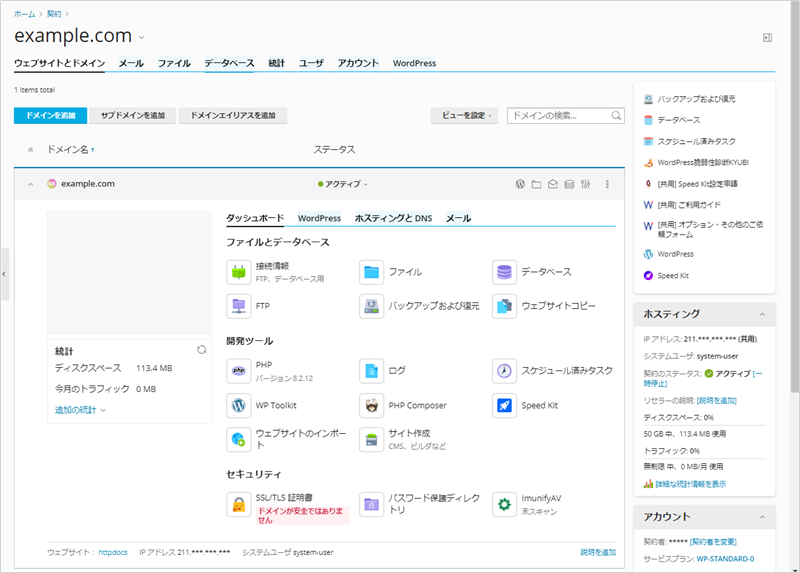Viewport: 800px width, 573px height.
Task: Expand the example.com title dropdown arrow
Action: (x=142, y=38)
